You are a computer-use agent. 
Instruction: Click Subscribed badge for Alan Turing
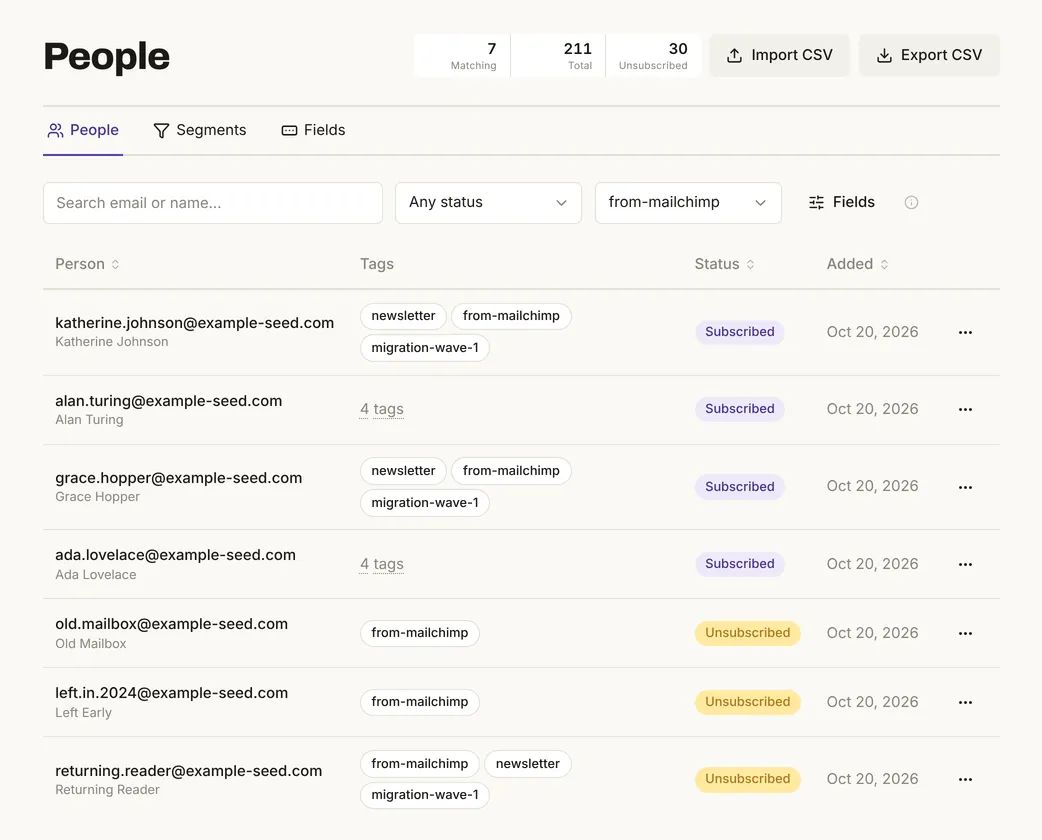tap(740, 409)
